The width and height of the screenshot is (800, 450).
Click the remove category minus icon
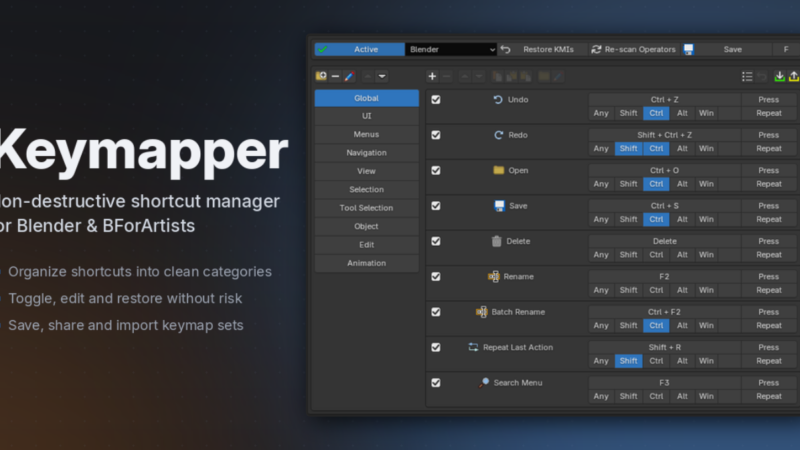[335, 76]
